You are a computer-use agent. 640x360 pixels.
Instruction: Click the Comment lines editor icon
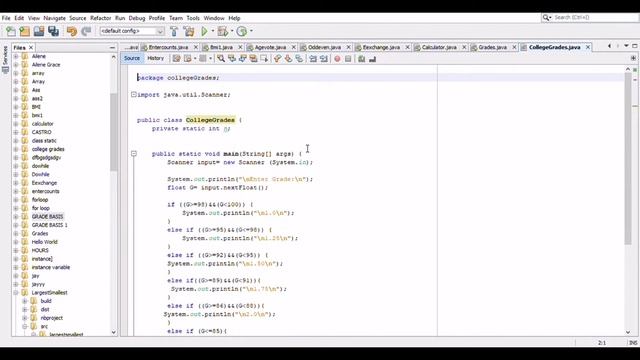tap(361, 59)
